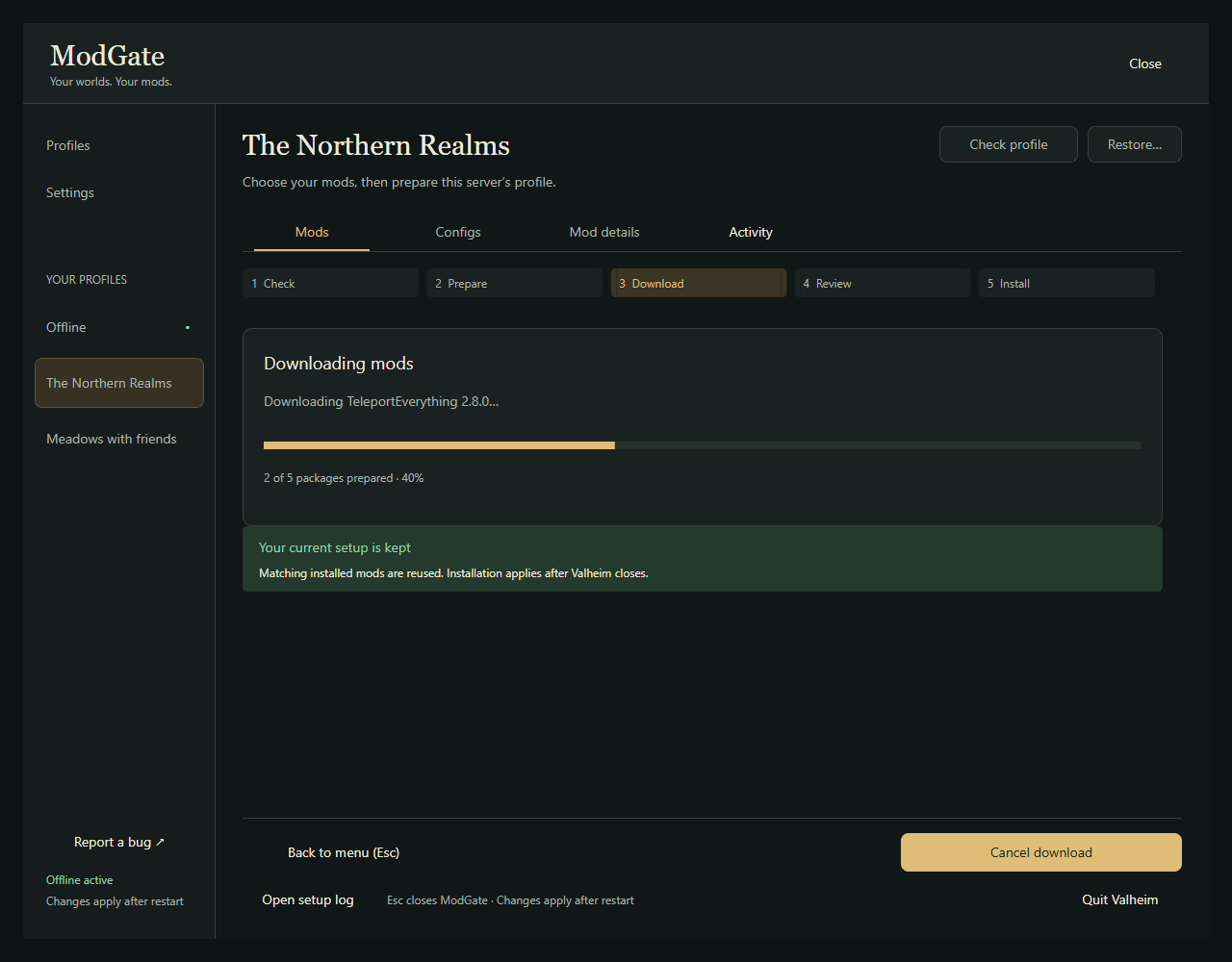1232x962 pixels.
Task: Click the download progress bar
Action: (703, 445)
